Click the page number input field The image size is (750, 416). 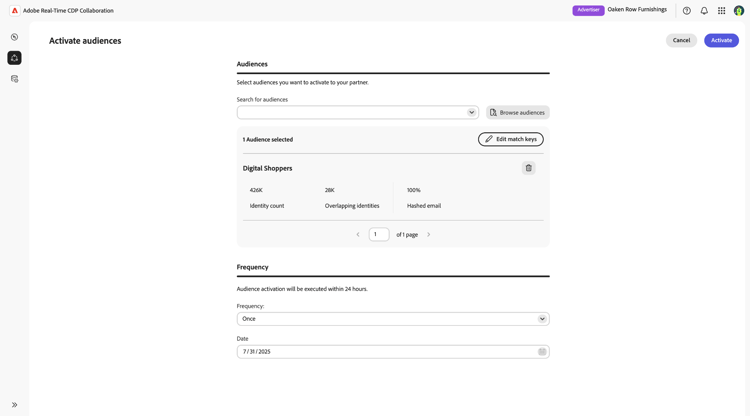(379, 235)
